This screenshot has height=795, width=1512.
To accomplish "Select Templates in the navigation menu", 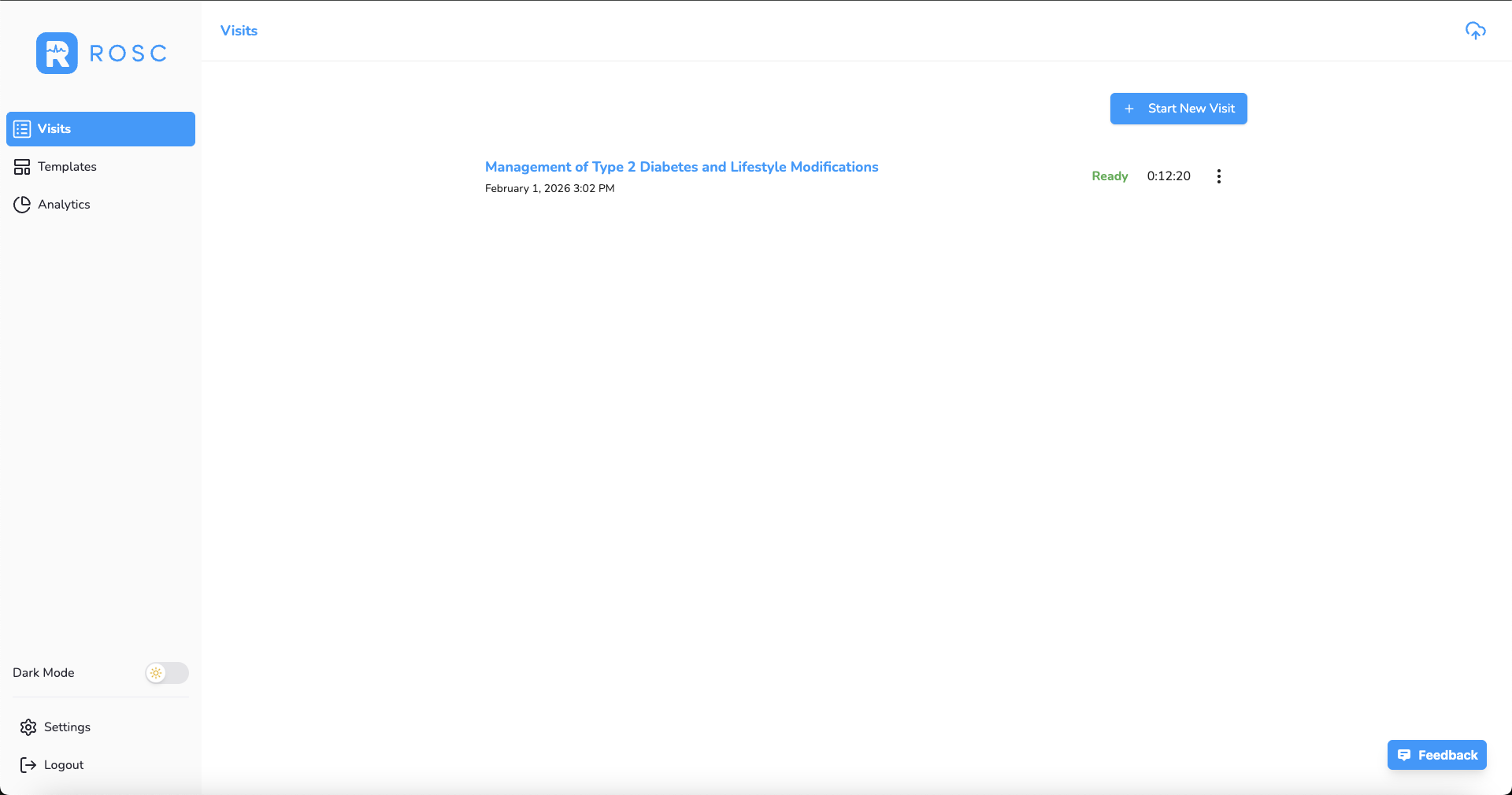I will pyautogui.click(x=67, y=166).
